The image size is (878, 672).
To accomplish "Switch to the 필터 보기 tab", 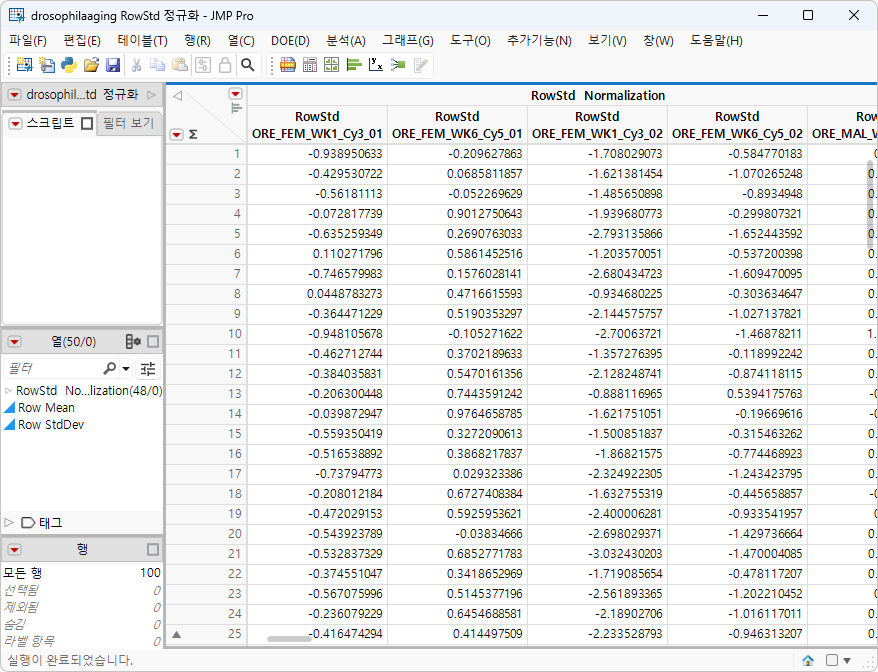I will [x=128, y=123].
